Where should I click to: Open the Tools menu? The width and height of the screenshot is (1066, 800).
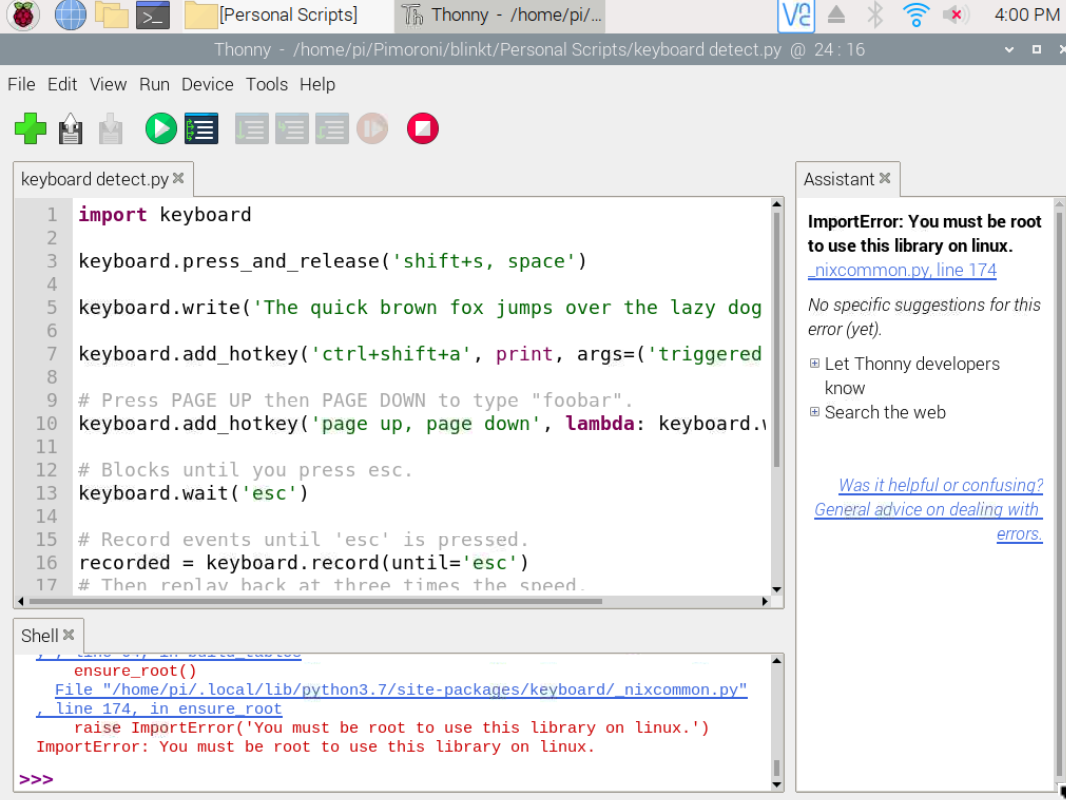point(266,84)
